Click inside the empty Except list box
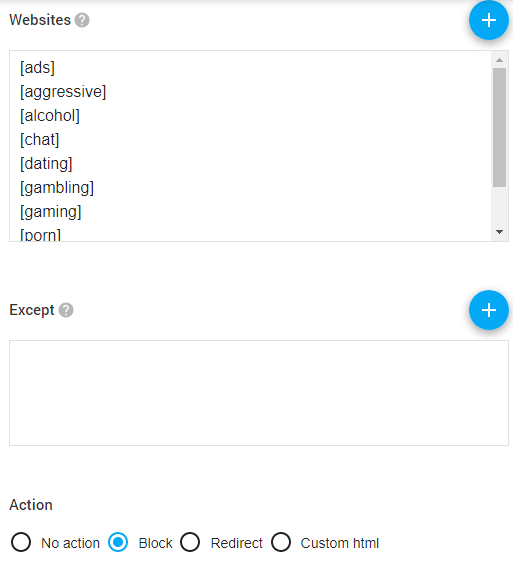513x577 pixels. click(259, 393)
